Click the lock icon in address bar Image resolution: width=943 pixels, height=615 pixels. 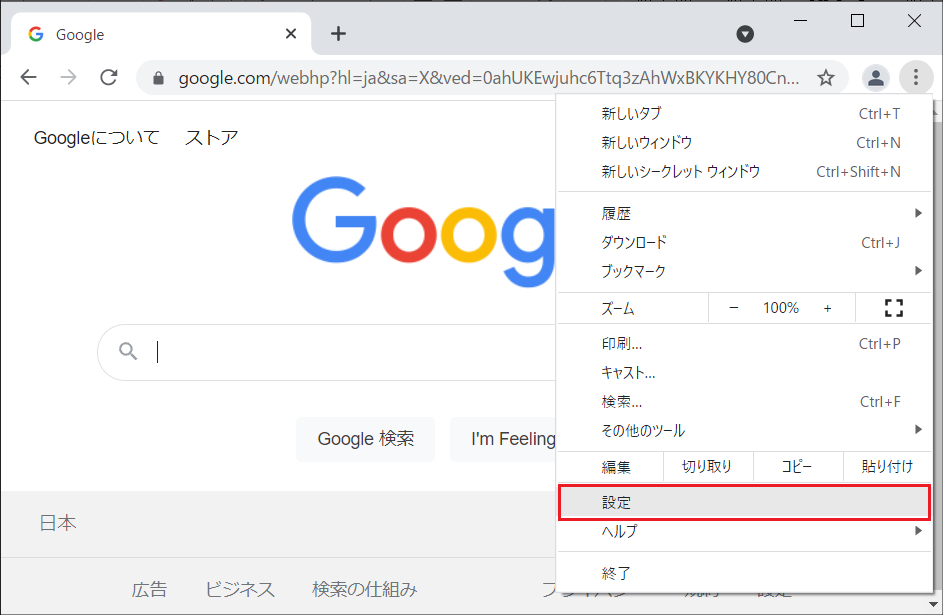tap(158, 78)
